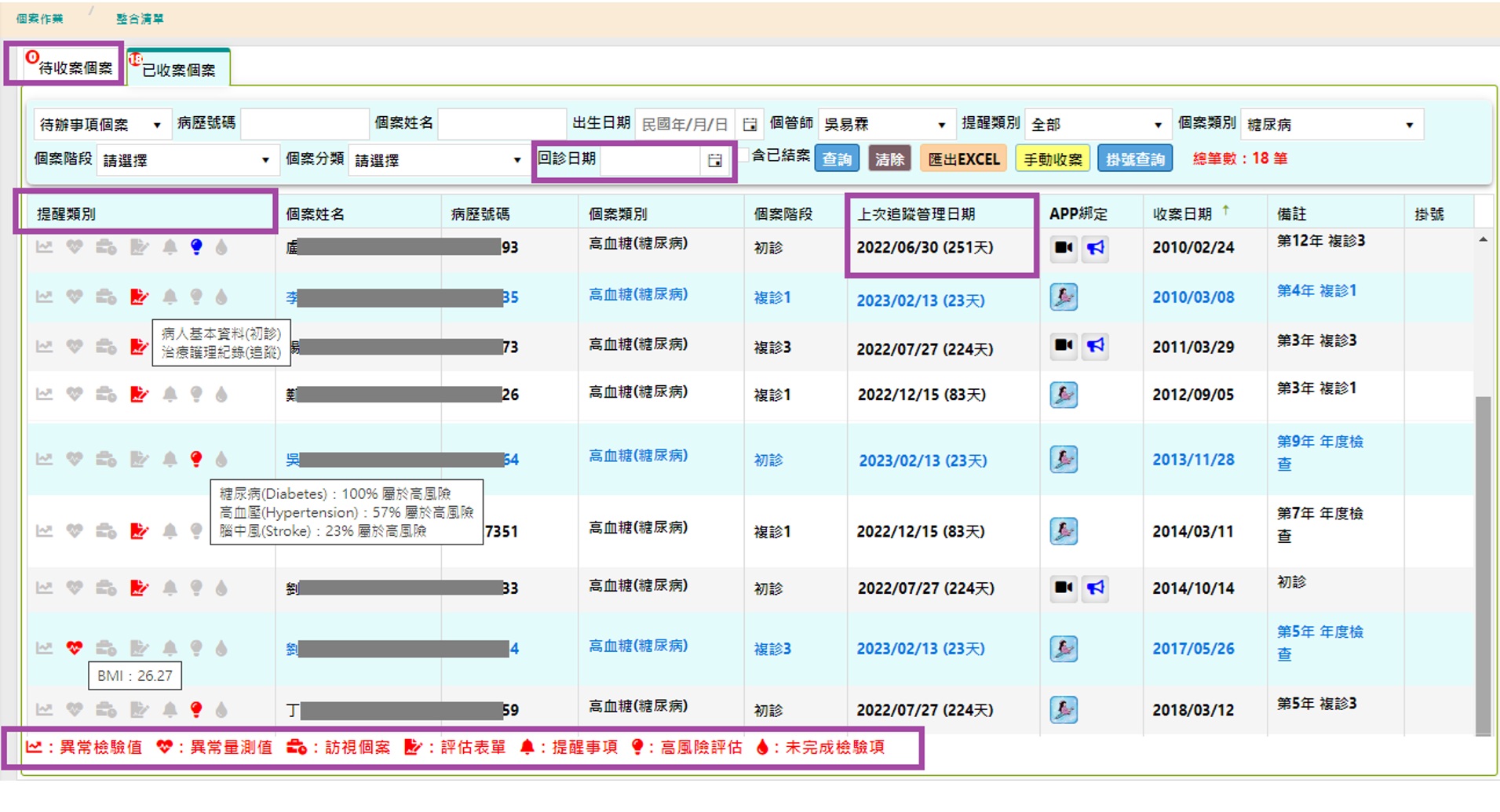
Task: Open the 個案階段 請選擇 dropdown
Action: [188, 160]
